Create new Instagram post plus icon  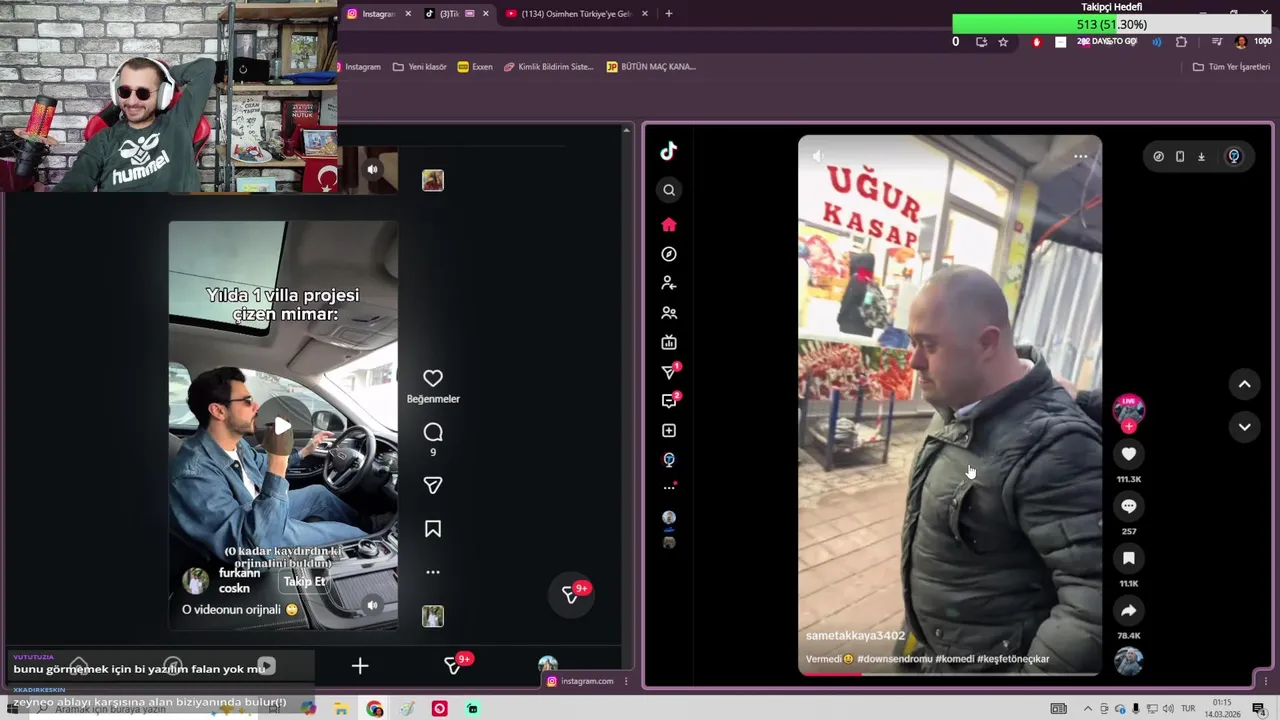click(360, 666)
